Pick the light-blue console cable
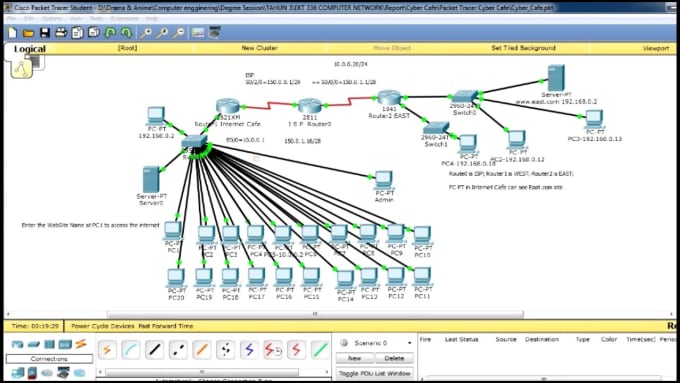This screenshot has width=680, height=383. click(x=131, y=350)
